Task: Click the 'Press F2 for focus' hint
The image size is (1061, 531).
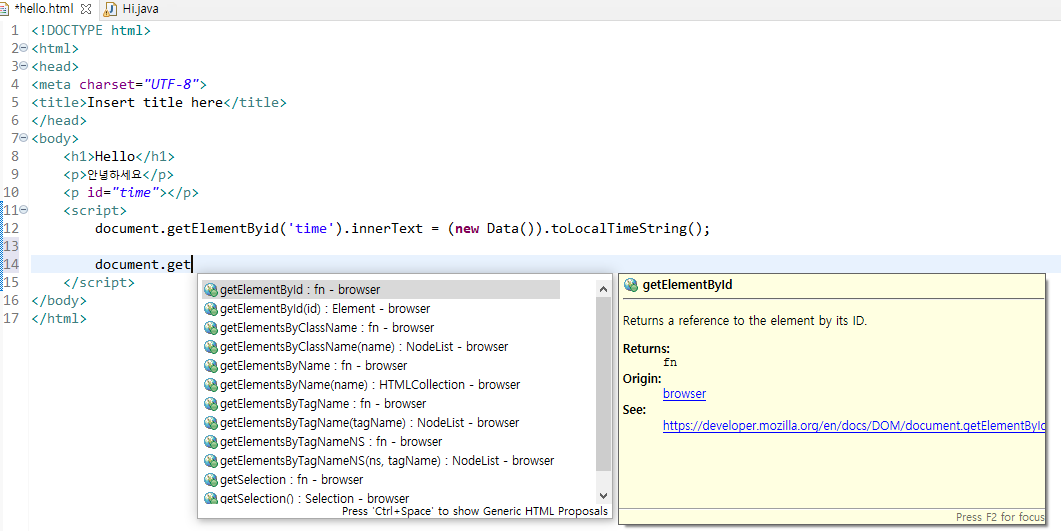Action: click(x=1000, y=517)
